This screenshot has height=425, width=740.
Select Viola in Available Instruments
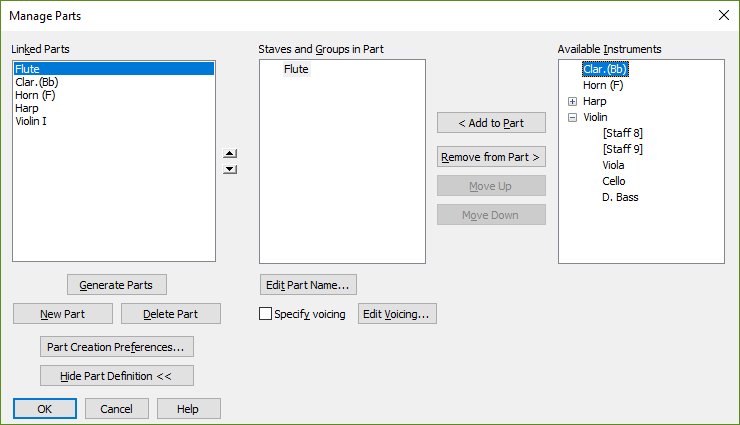point(614,165)
